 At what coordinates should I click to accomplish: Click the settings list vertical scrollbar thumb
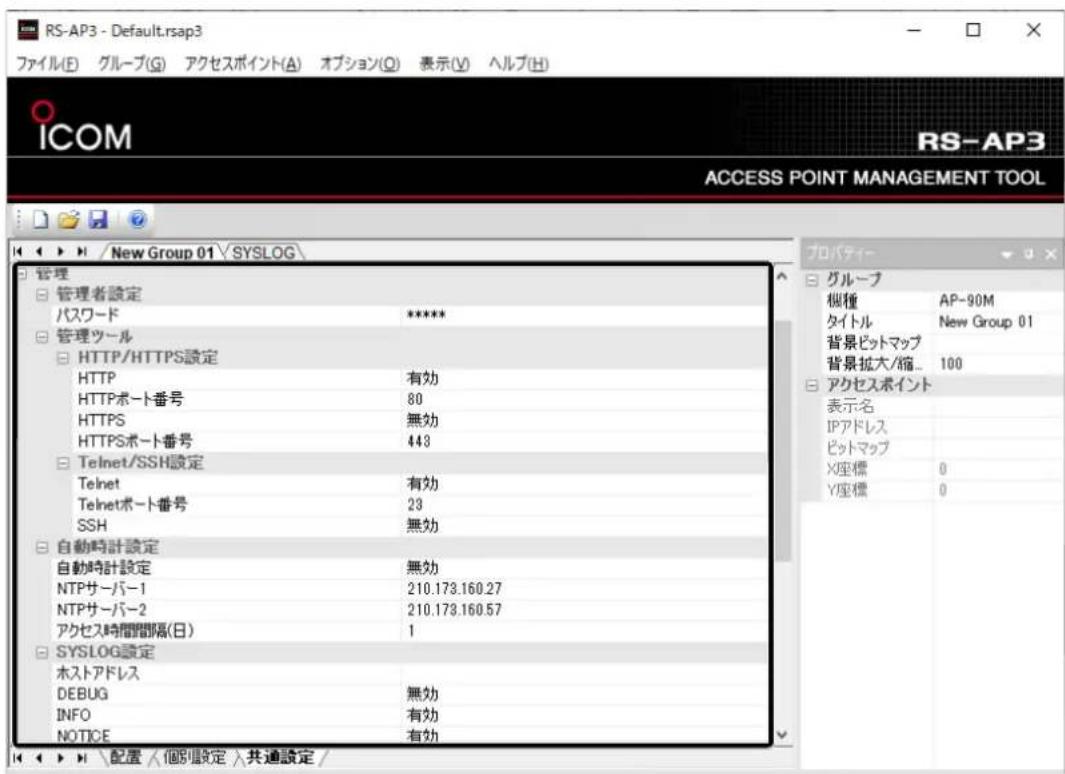782,441
